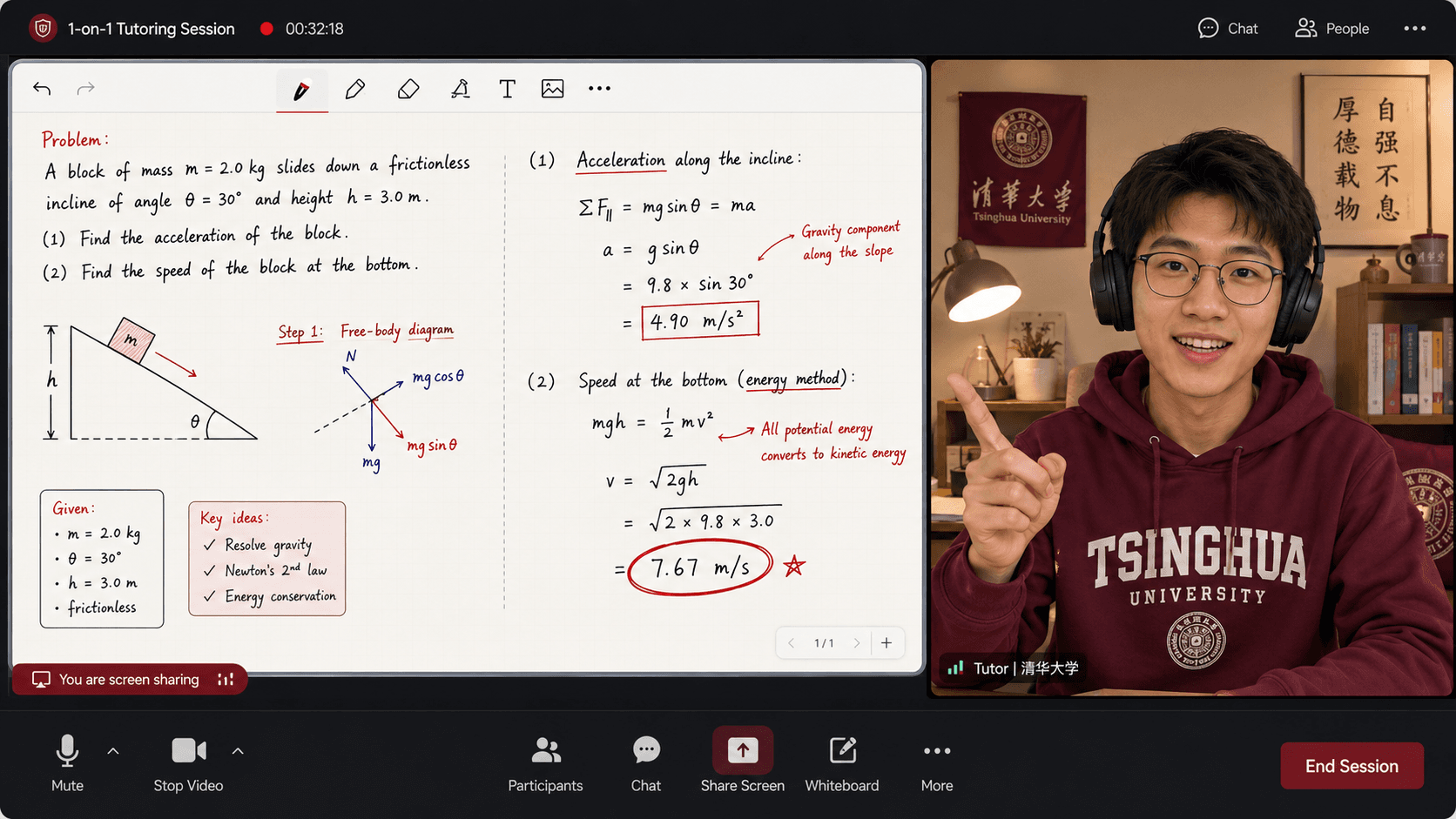Screen dimensions: 1456x819
Task: Open top-right session options ellipsis
Action: [x=1415, y=29]
